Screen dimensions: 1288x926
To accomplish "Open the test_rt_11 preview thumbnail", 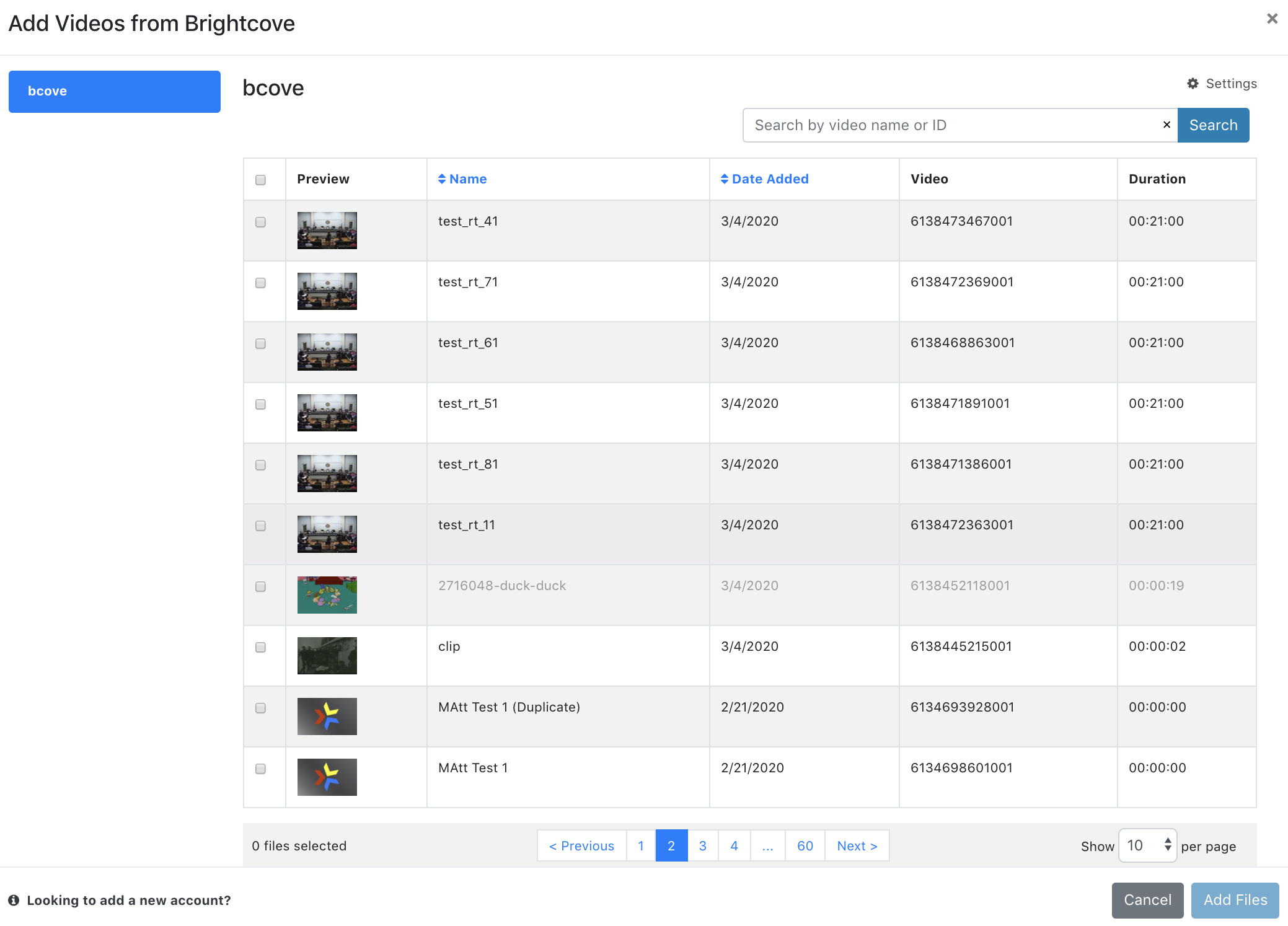I will point(327,534).
